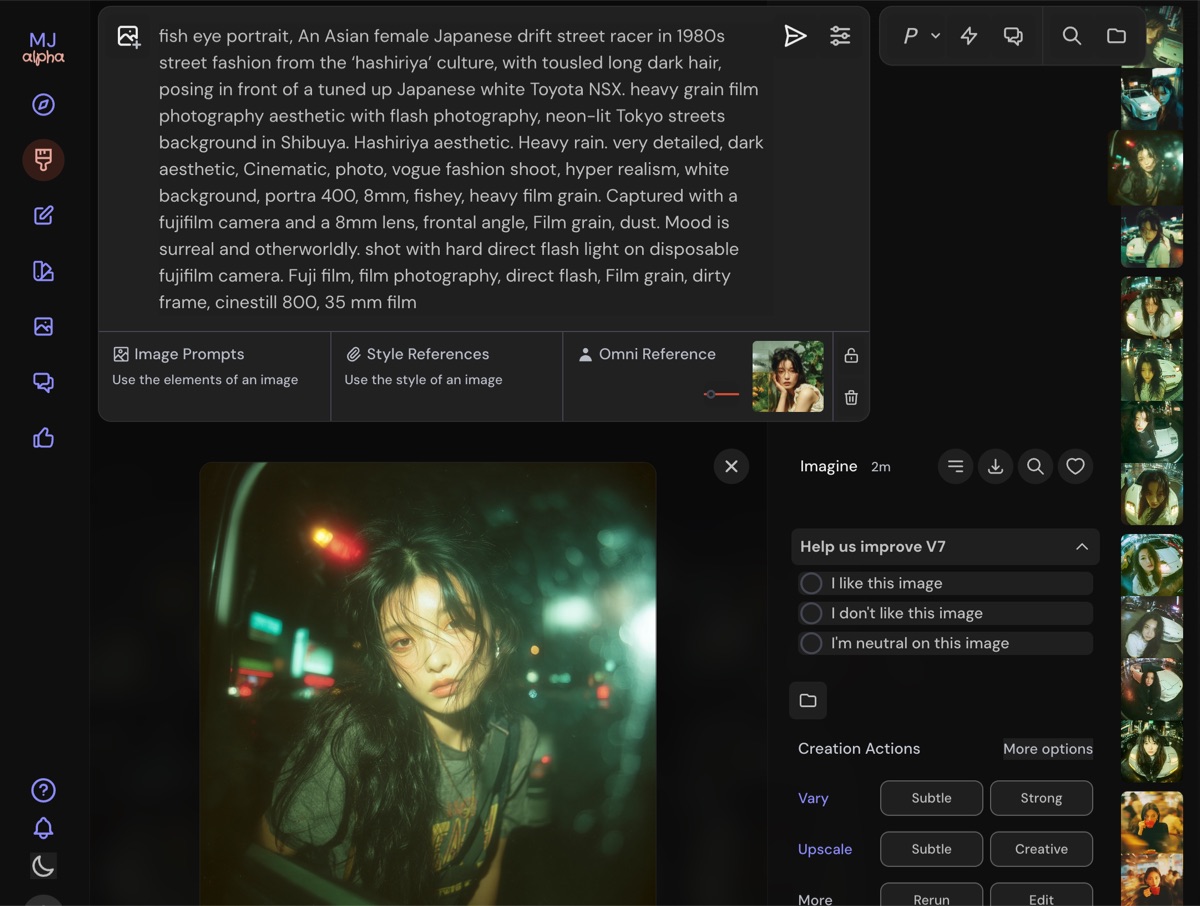Click the Upscale Creative button
Image resolution: width=1200 pixels, height=906 pixels.
pos(1041,849)
